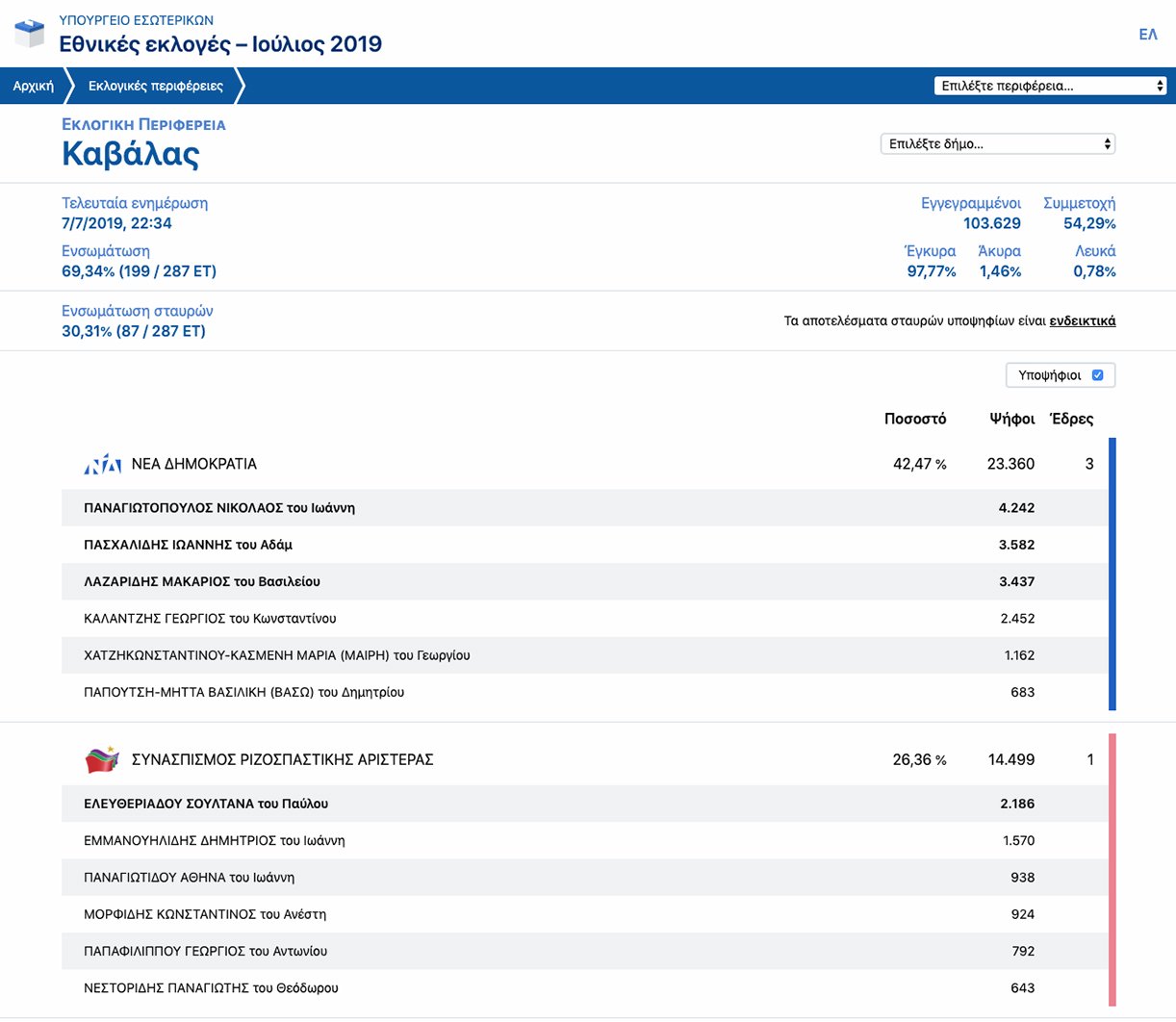Click the SYRIZA party flag logo
The image size is (1176, 1022).
(x=102, y=759)
